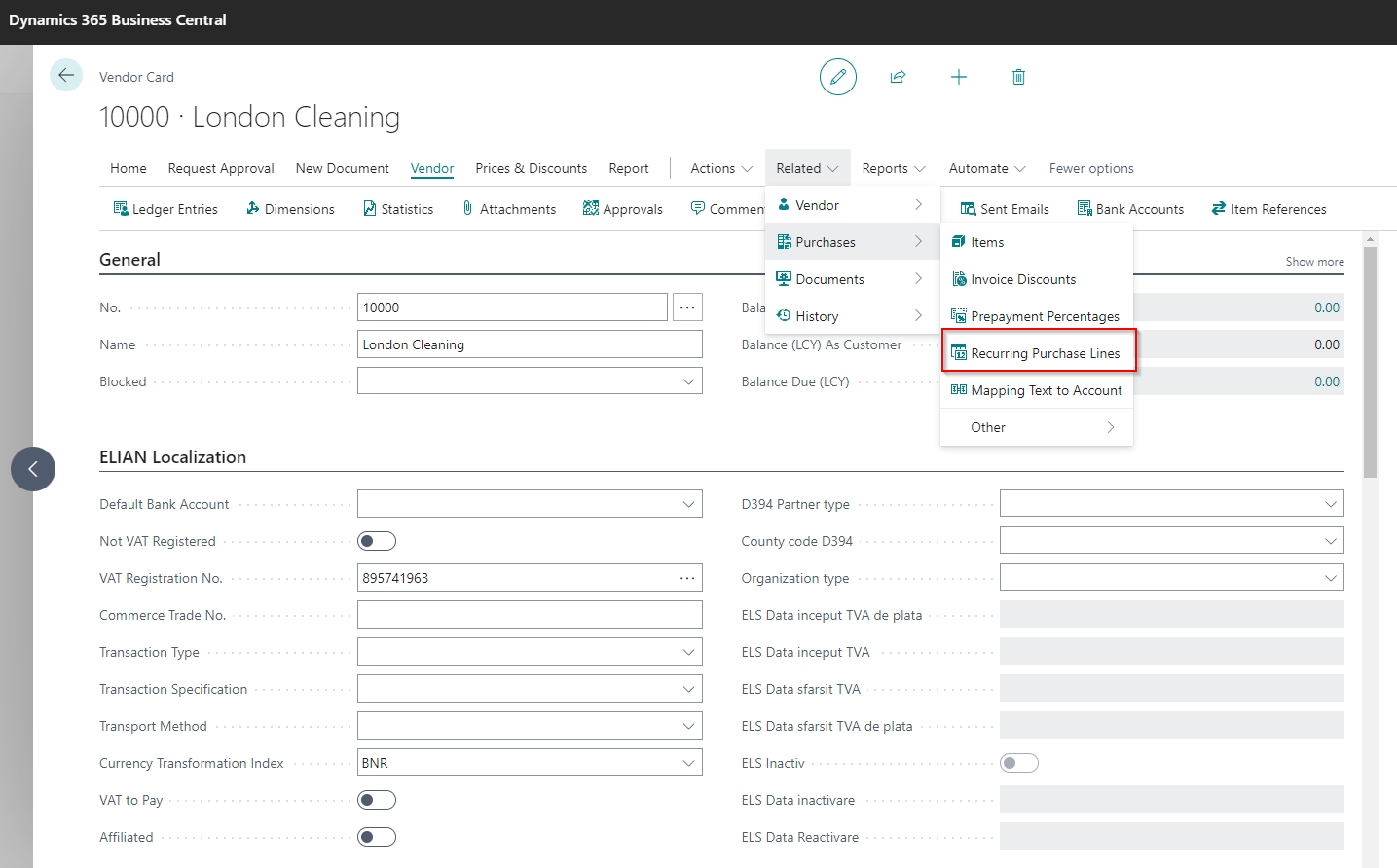
Task: Expand the Reports menu
Action: pyautogui.click(x=894, y=168)
